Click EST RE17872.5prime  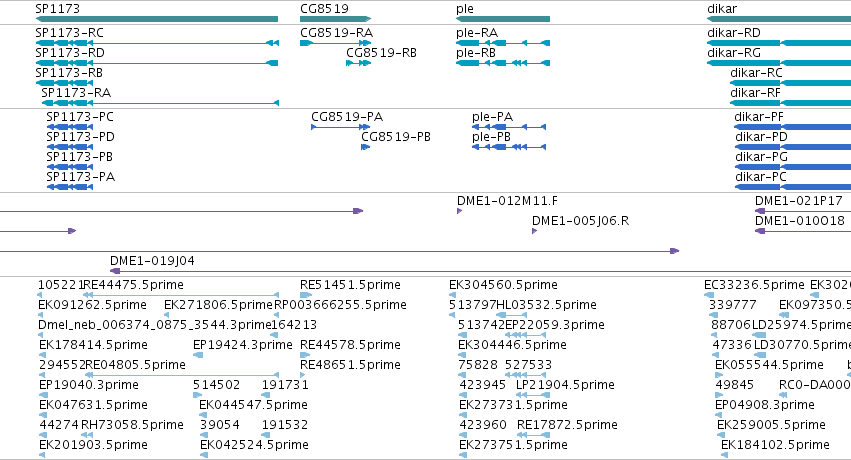click(568, 425)
